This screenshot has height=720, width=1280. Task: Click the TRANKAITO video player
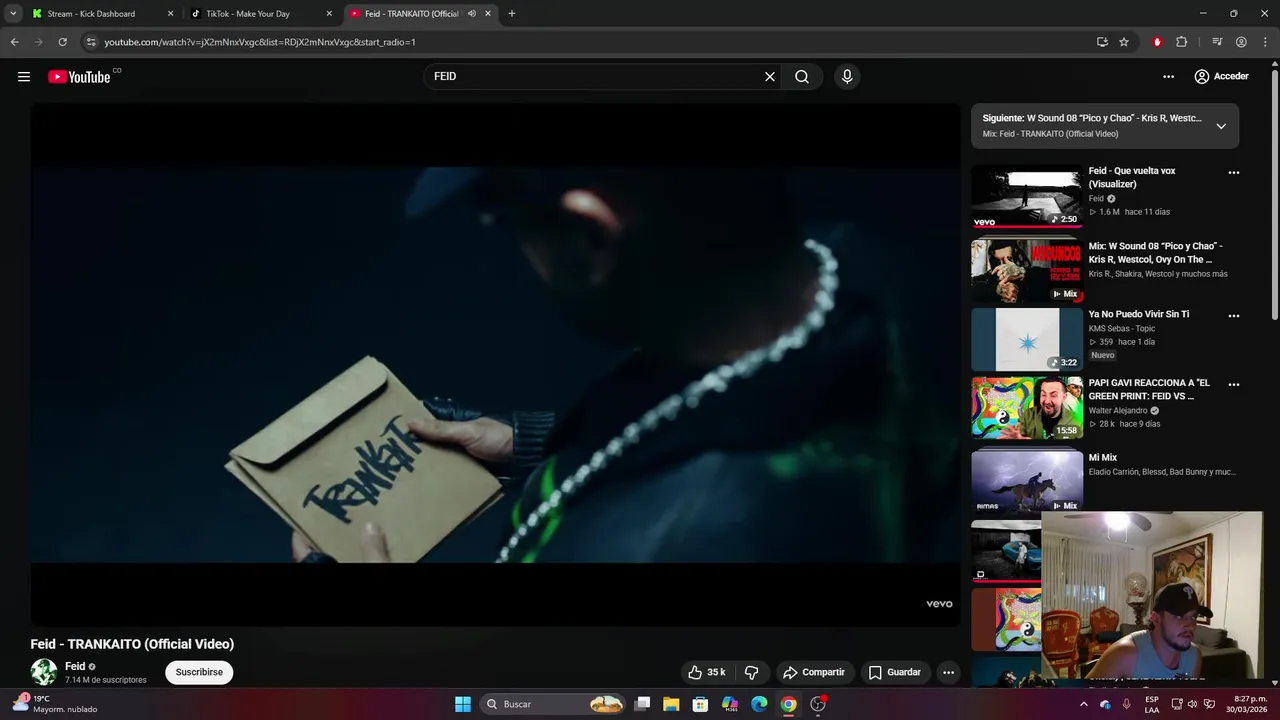[495, 365]
